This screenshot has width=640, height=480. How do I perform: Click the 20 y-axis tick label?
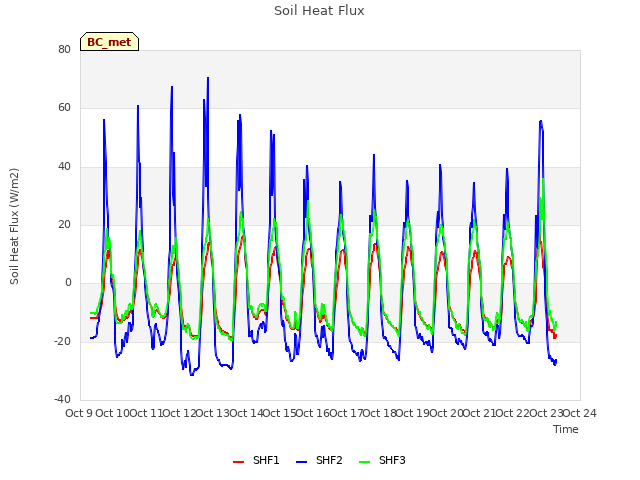[x=64, y=224]
